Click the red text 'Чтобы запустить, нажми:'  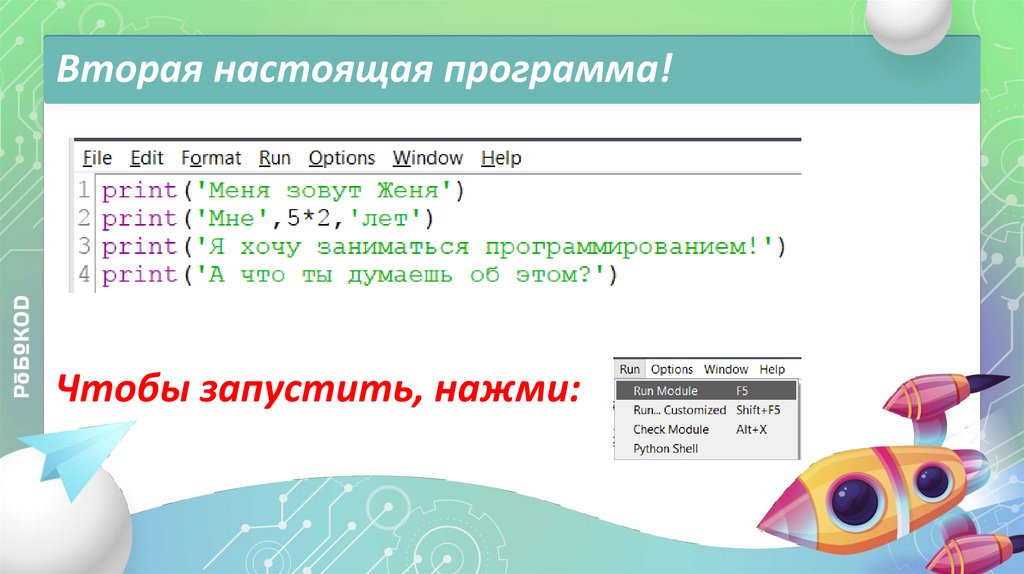(x=318, y=390)
